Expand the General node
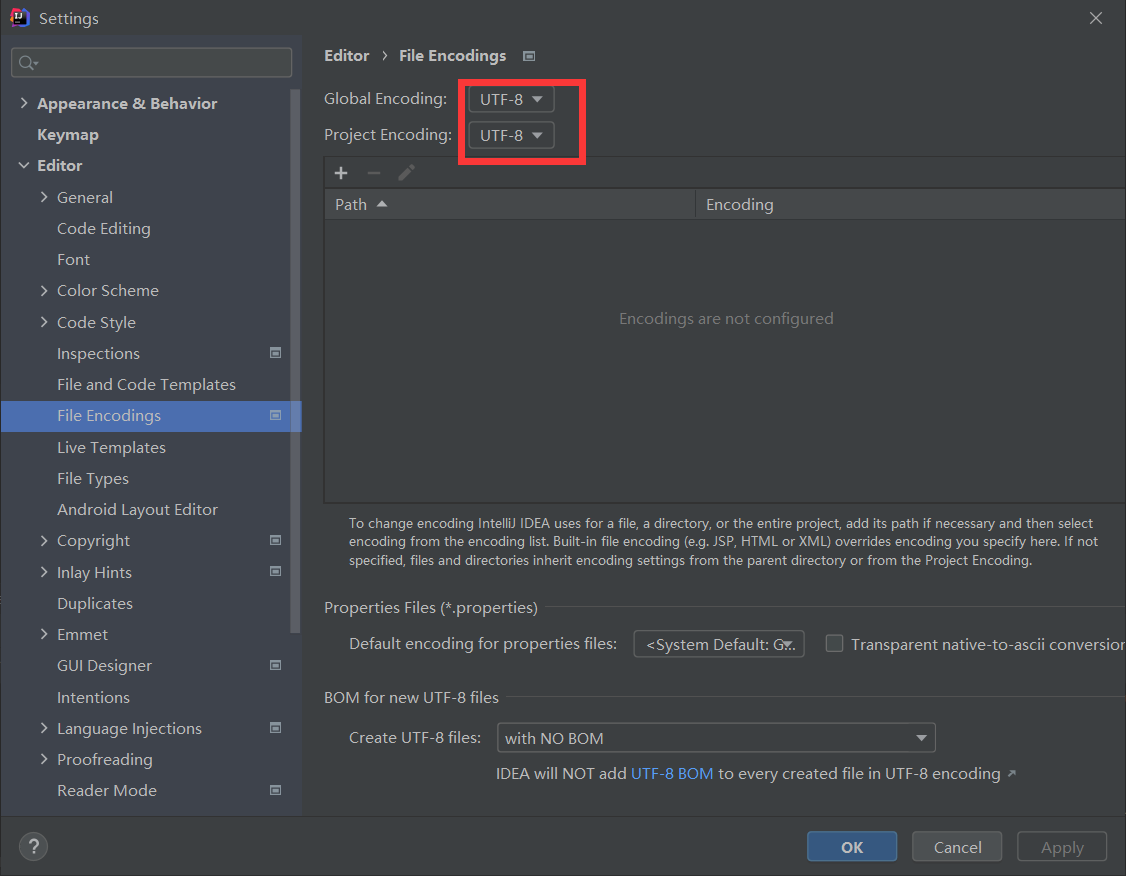 click(x=44, y=197)
